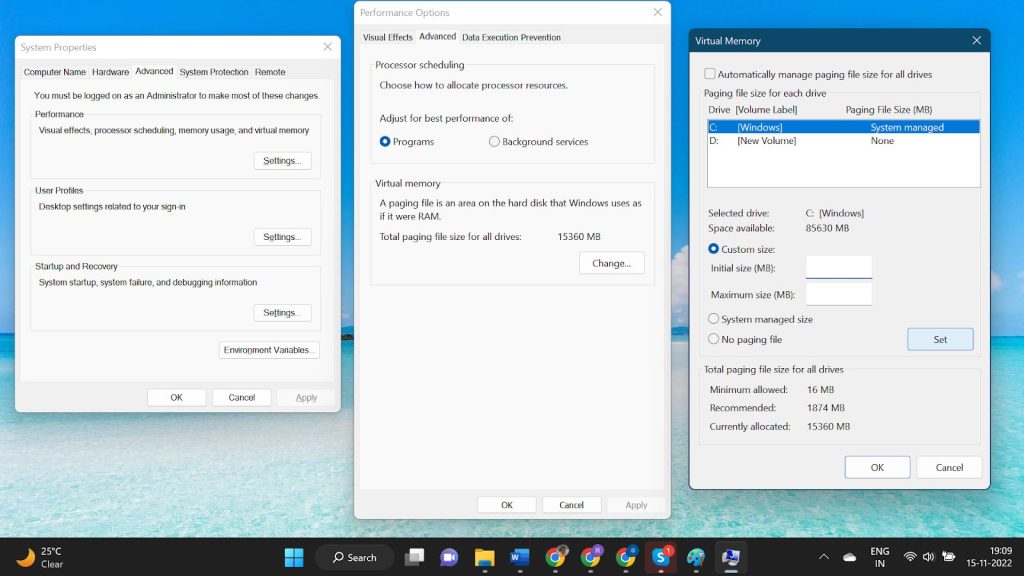
Task: Click Change under Virtual memory
Action: pos(611,262)
